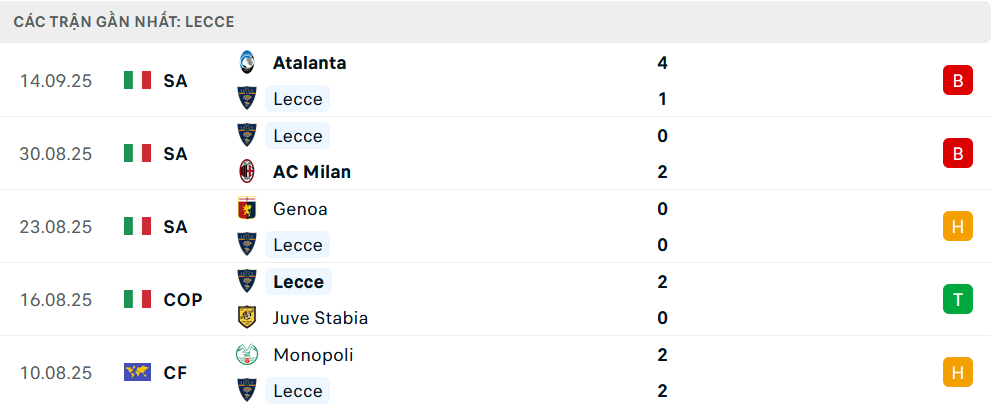991x405 pixels.
Task: Select the Genoa team name
Action: (x=300, y=209)
